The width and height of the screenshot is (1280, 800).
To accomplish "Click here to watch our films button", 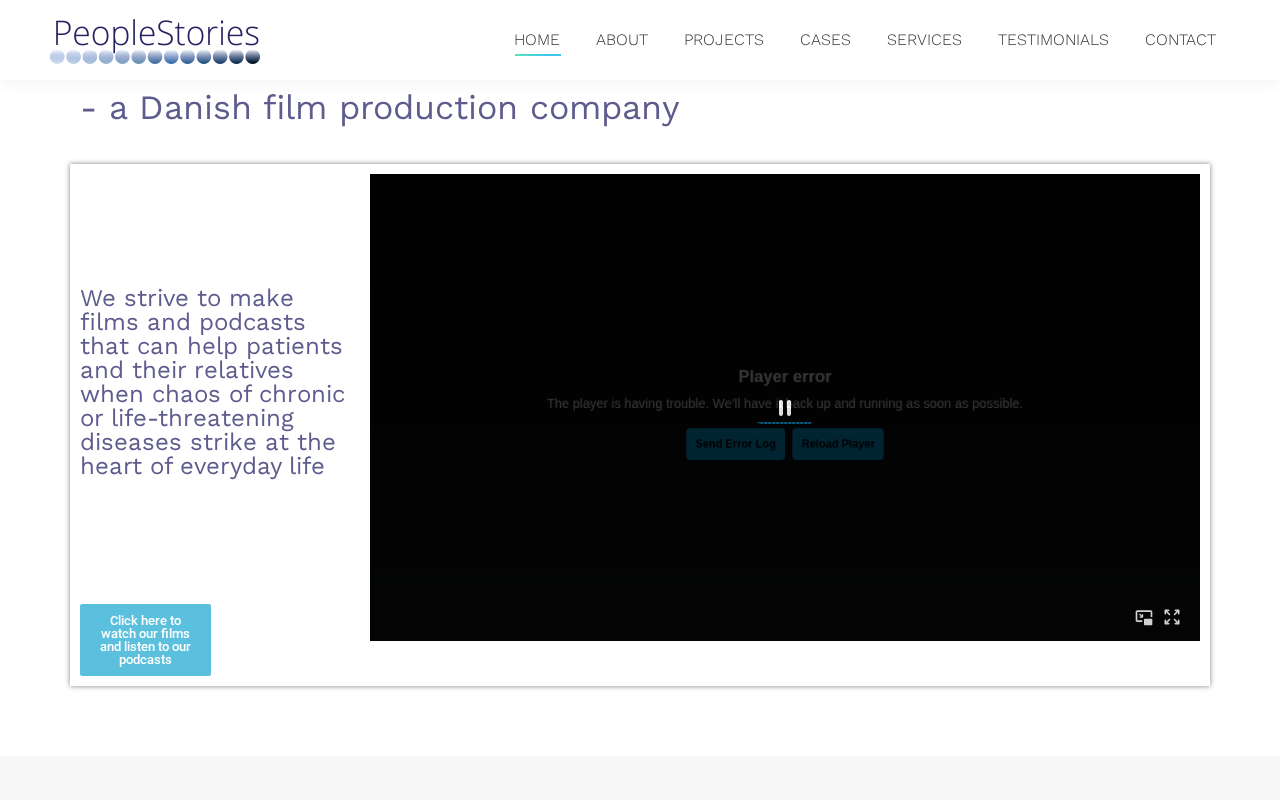I will (145, 640).
